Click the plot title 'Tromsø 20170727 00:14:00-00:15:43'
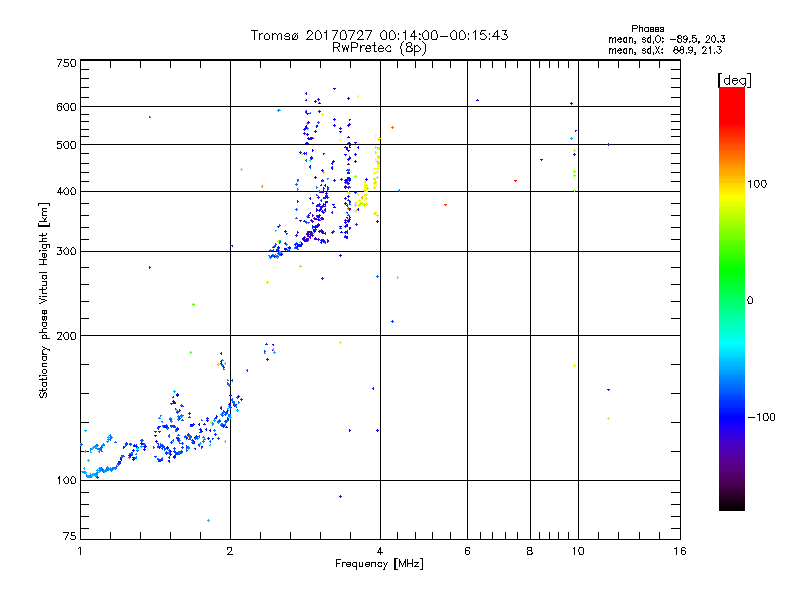The width and height of the screenshot is (800, 600). click(x=379, y=35)
